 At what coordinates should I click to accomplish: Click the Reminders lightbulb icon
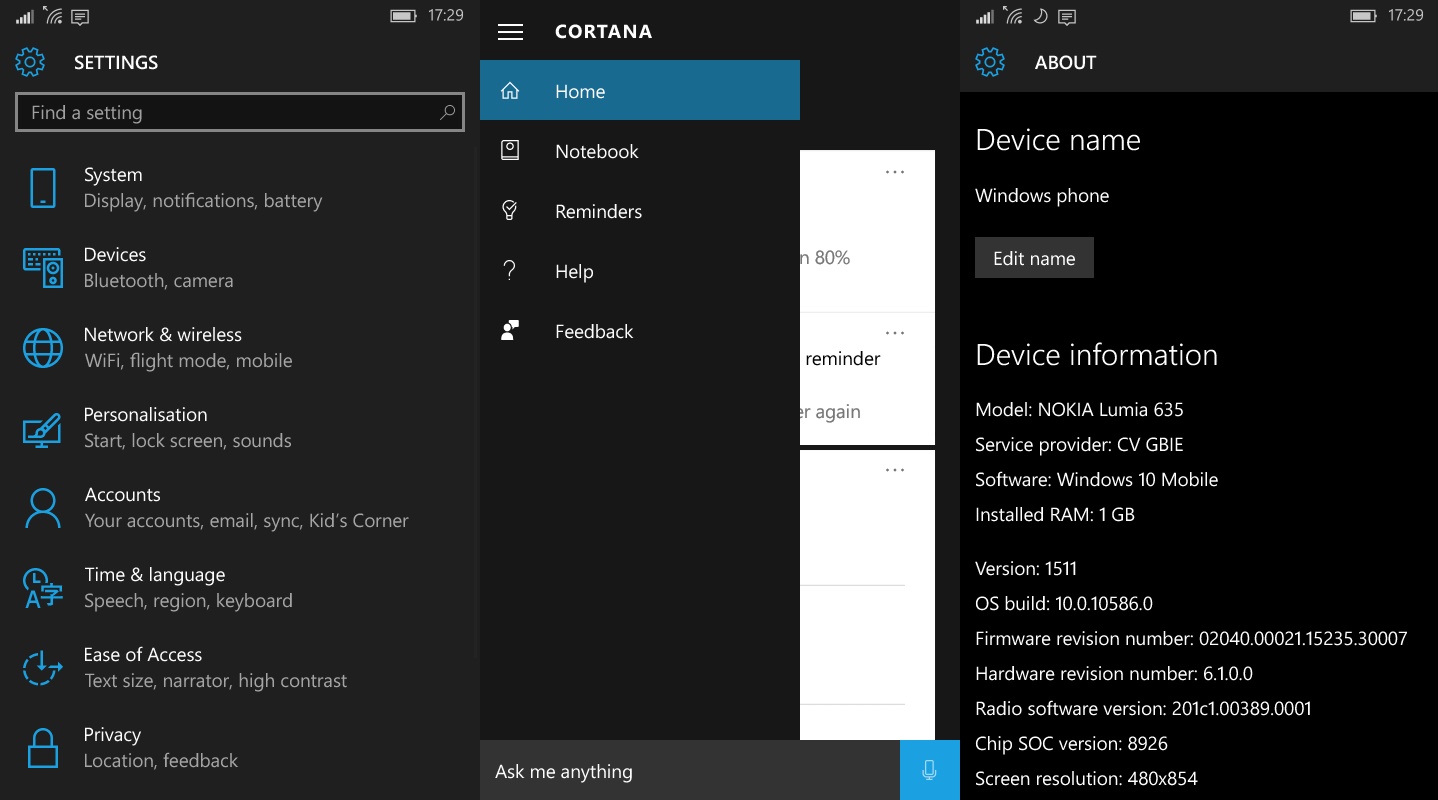click(x=510, y=211)
